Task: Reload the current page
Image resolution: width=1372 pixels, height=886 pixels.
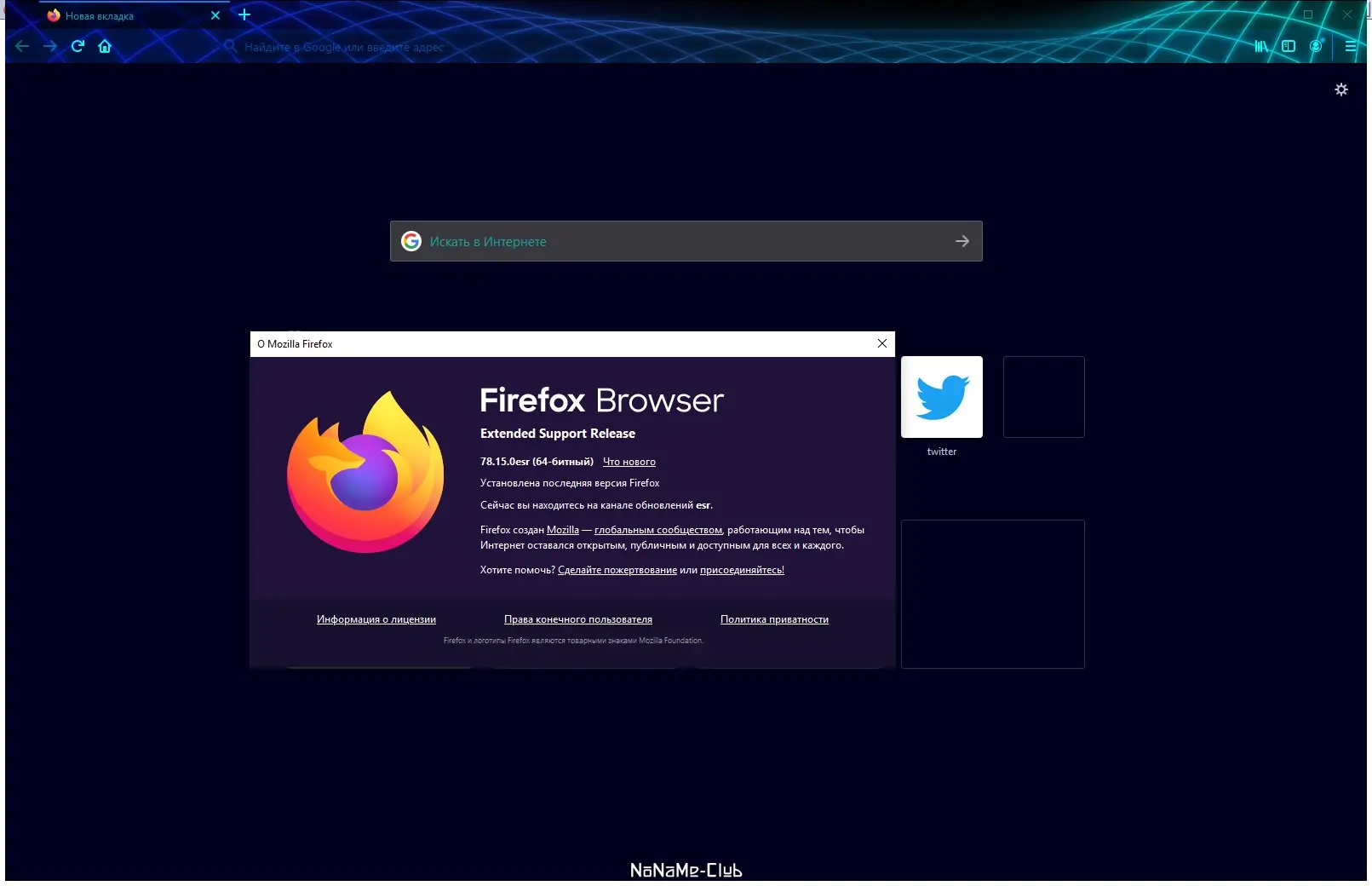Action: (77, 46)
